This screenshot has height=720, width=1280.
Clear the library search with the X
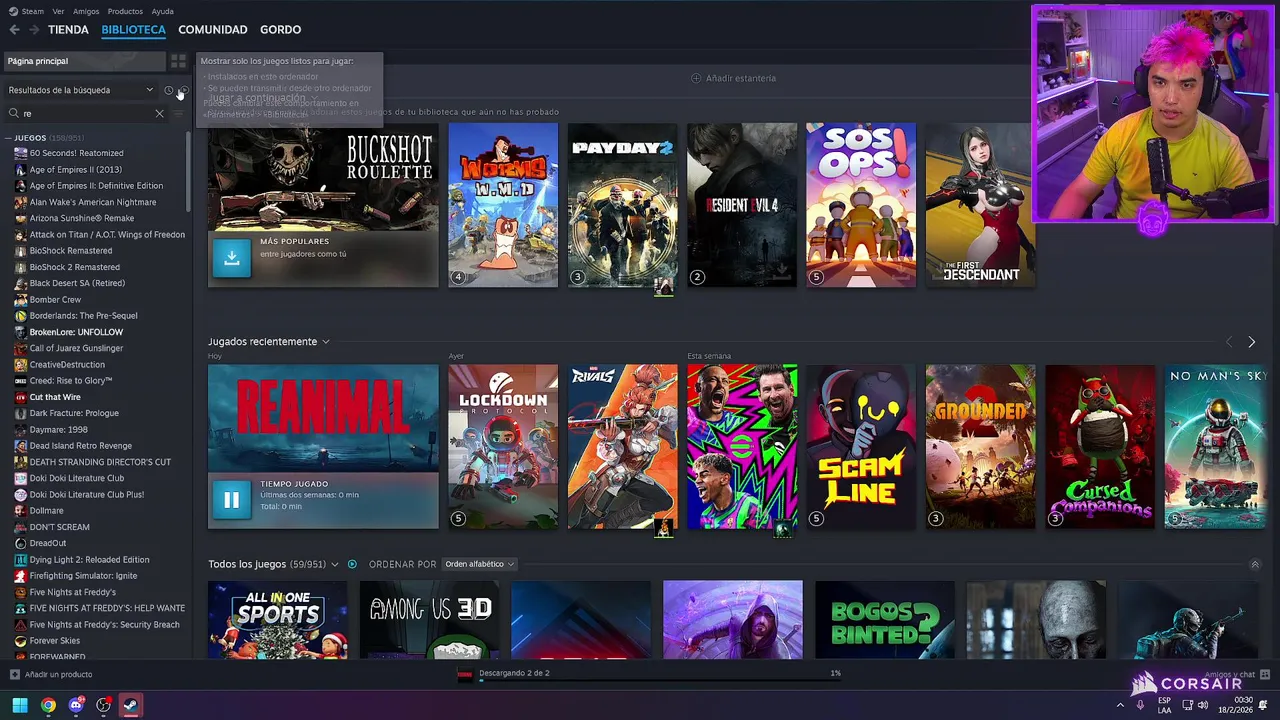pos(159,114)
